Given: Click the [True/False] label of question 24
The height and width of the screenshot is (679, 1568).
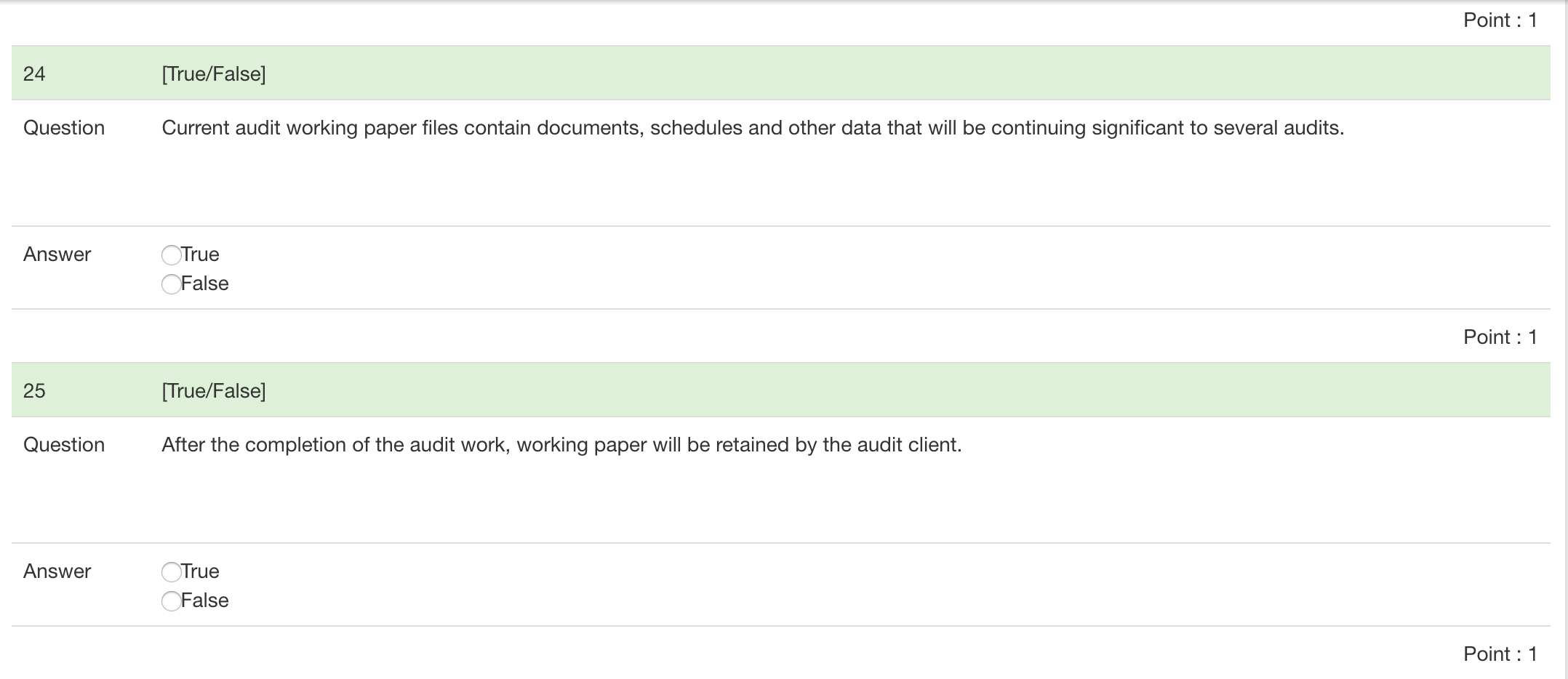Looking at the screenshot, I should [x=214, y=72].
